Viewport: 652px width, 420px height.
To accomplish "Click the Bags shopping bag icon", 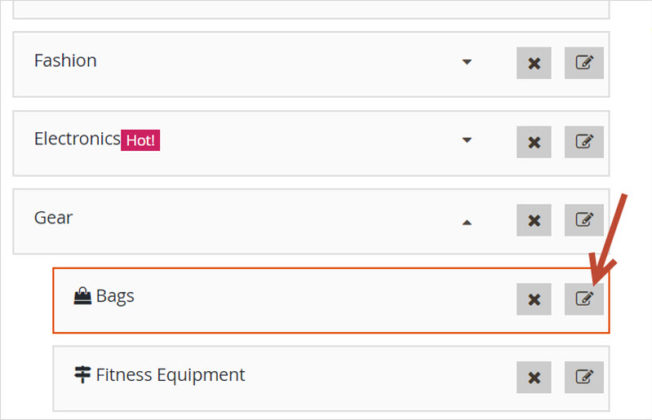I will 82,296.
